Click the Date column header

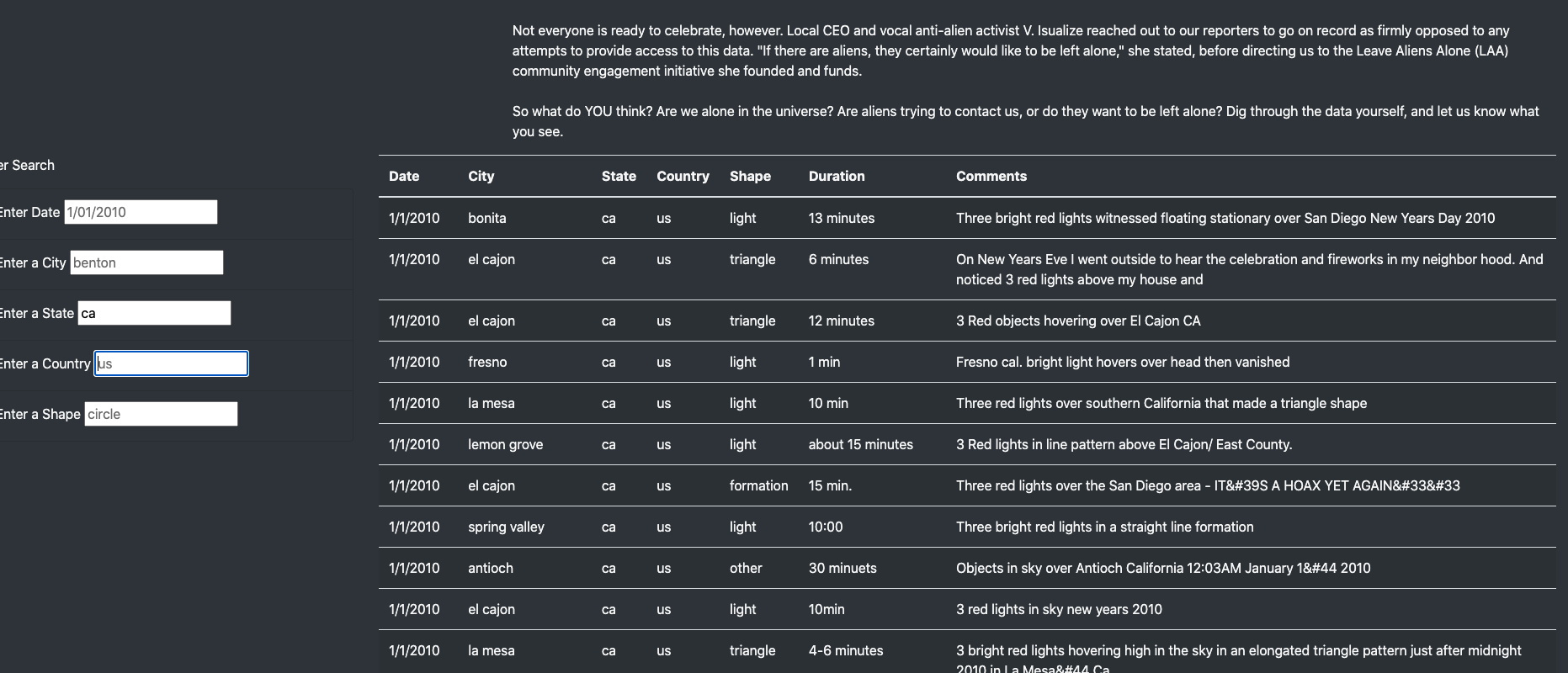[x=404, y=176]
